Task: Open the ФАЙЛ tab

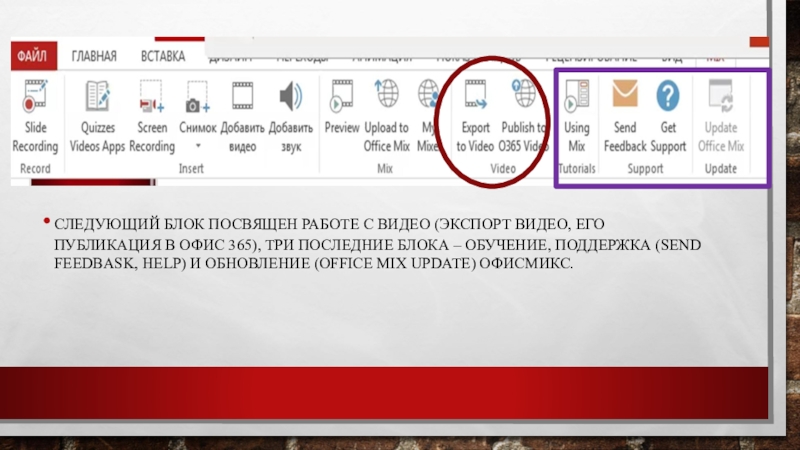Action: tap(33, 56)
